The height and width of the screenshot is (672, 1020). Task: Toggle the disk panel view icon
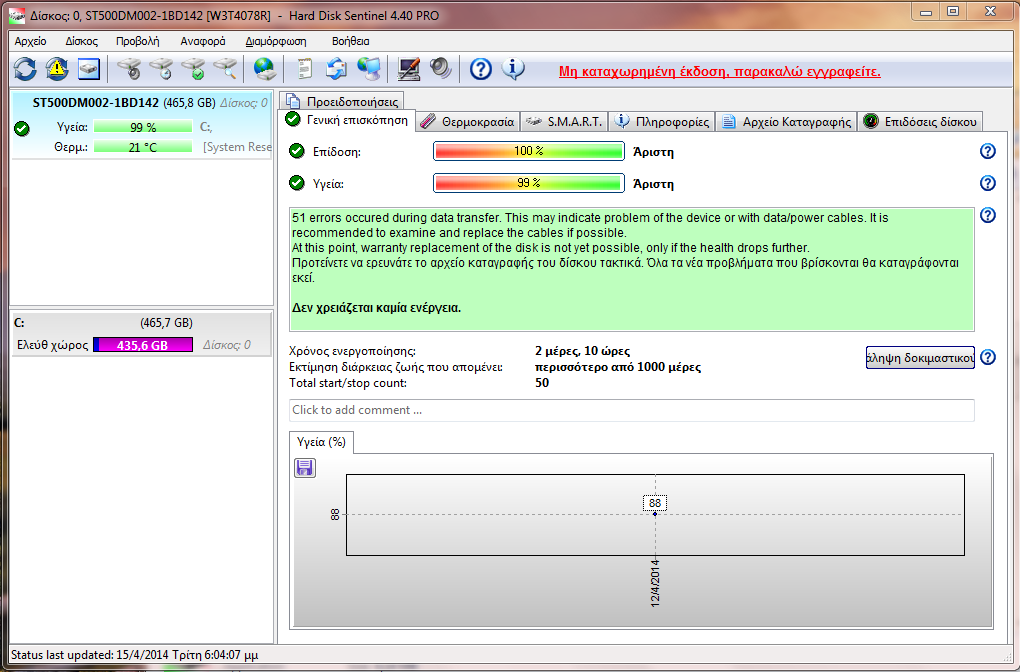[88, 69]
